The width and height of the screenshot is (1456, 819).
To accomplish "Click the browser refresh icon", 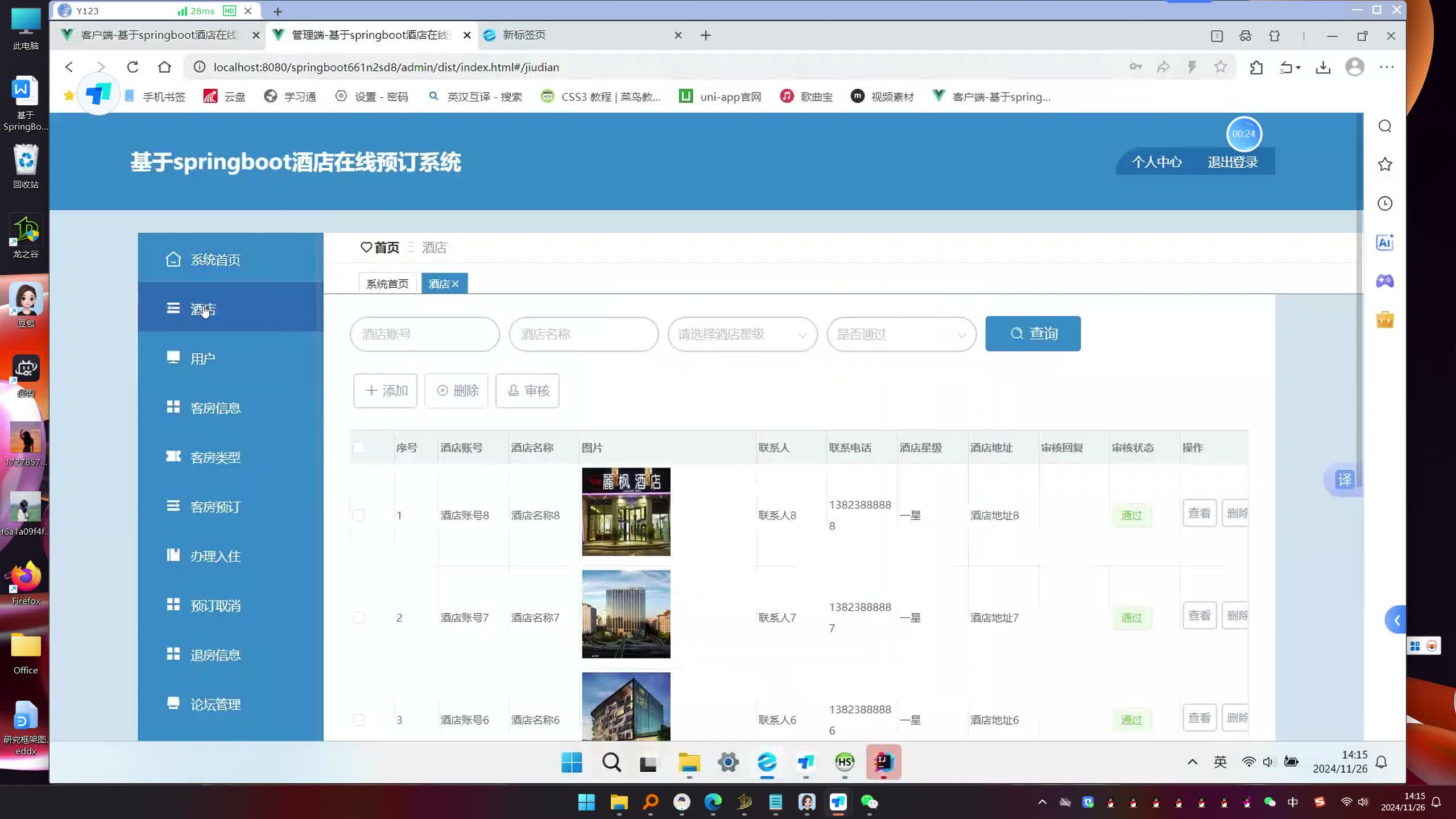I will click(x=133, y=67).
